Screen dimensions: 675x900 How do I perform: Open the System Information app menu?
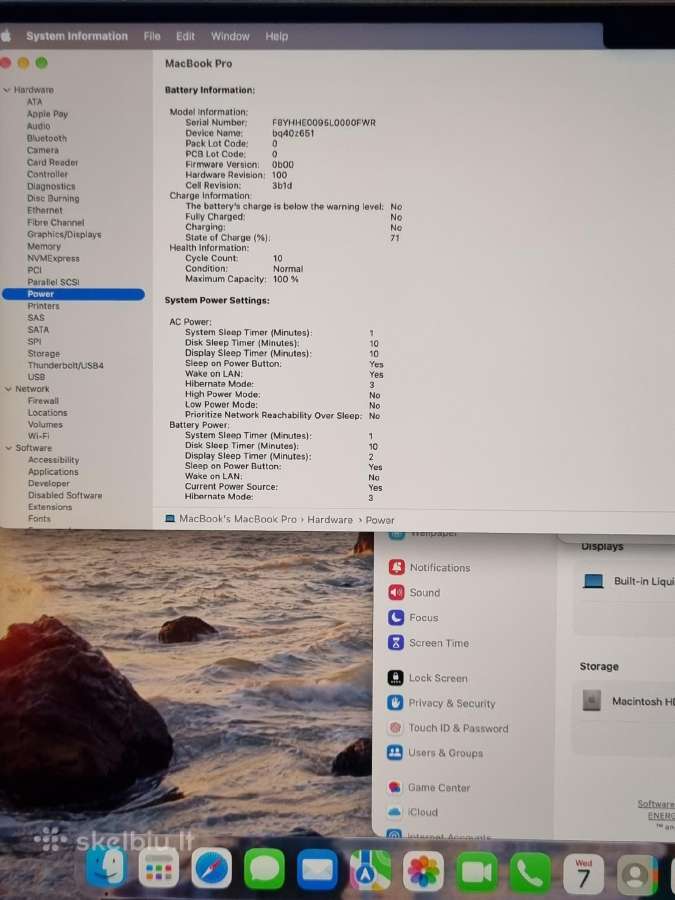(77, 36)
